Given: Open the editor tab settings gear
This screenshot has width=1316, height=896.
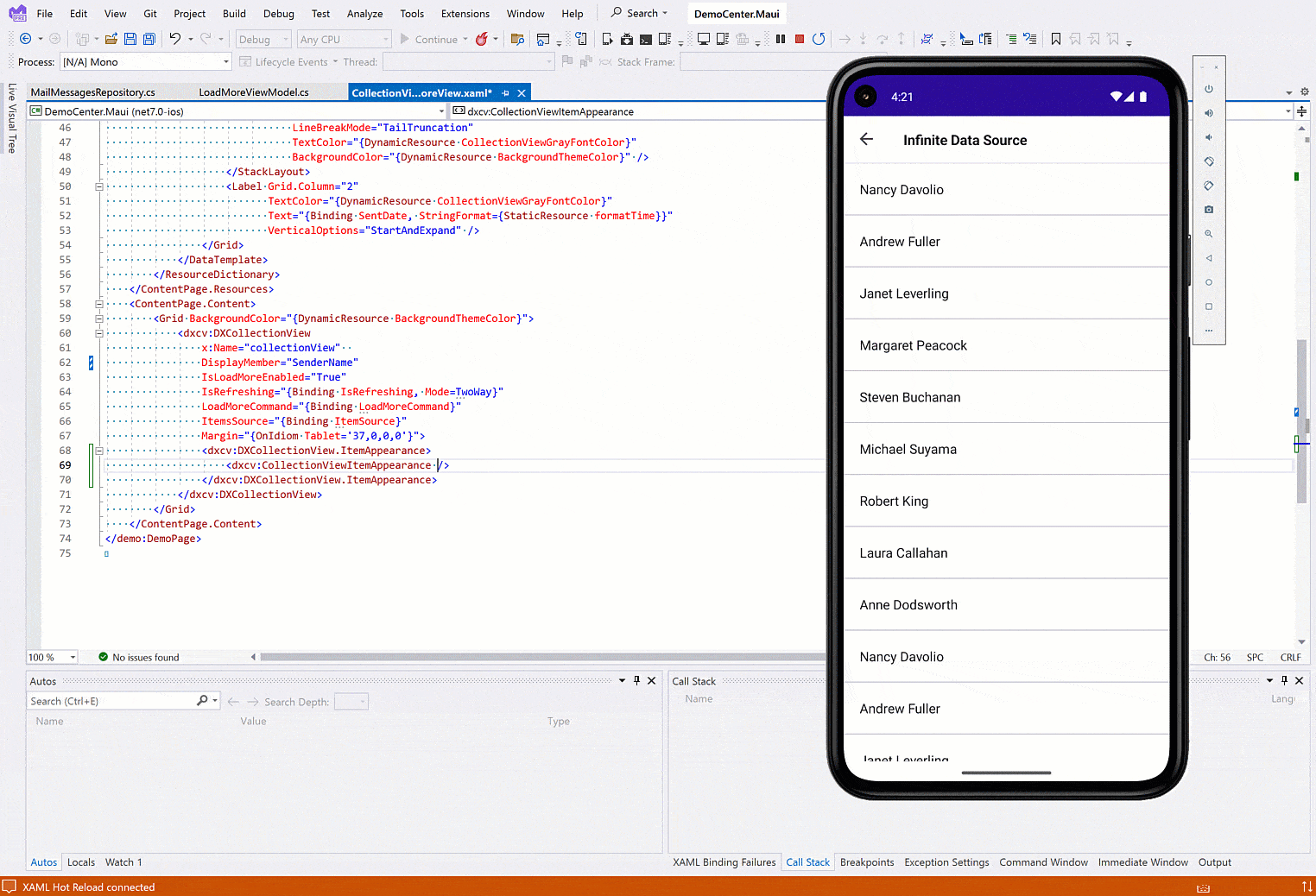Looking at the screenshot, I should (1305, 92).
